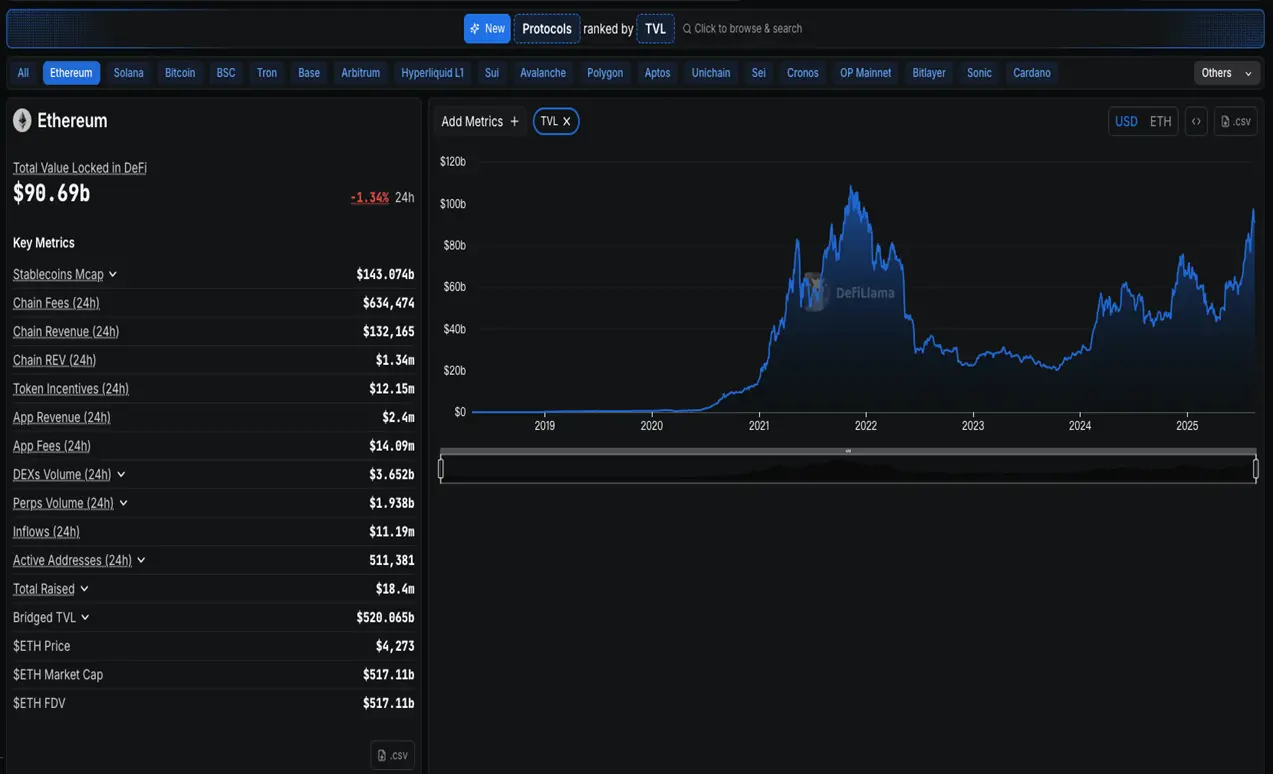Click the Chain Fees (24h) link
Viewport: 1273px width, 774px height.
pos(56,303)
